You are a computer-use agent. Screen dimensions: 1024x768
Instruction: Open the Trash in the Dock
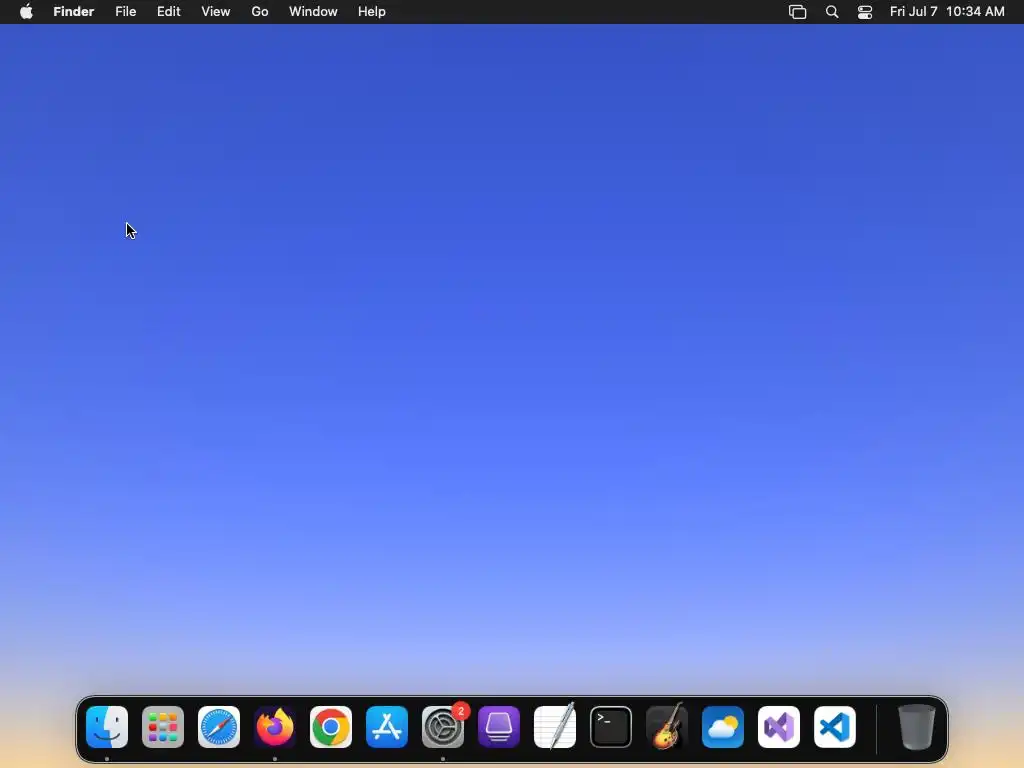pos(917,727)
